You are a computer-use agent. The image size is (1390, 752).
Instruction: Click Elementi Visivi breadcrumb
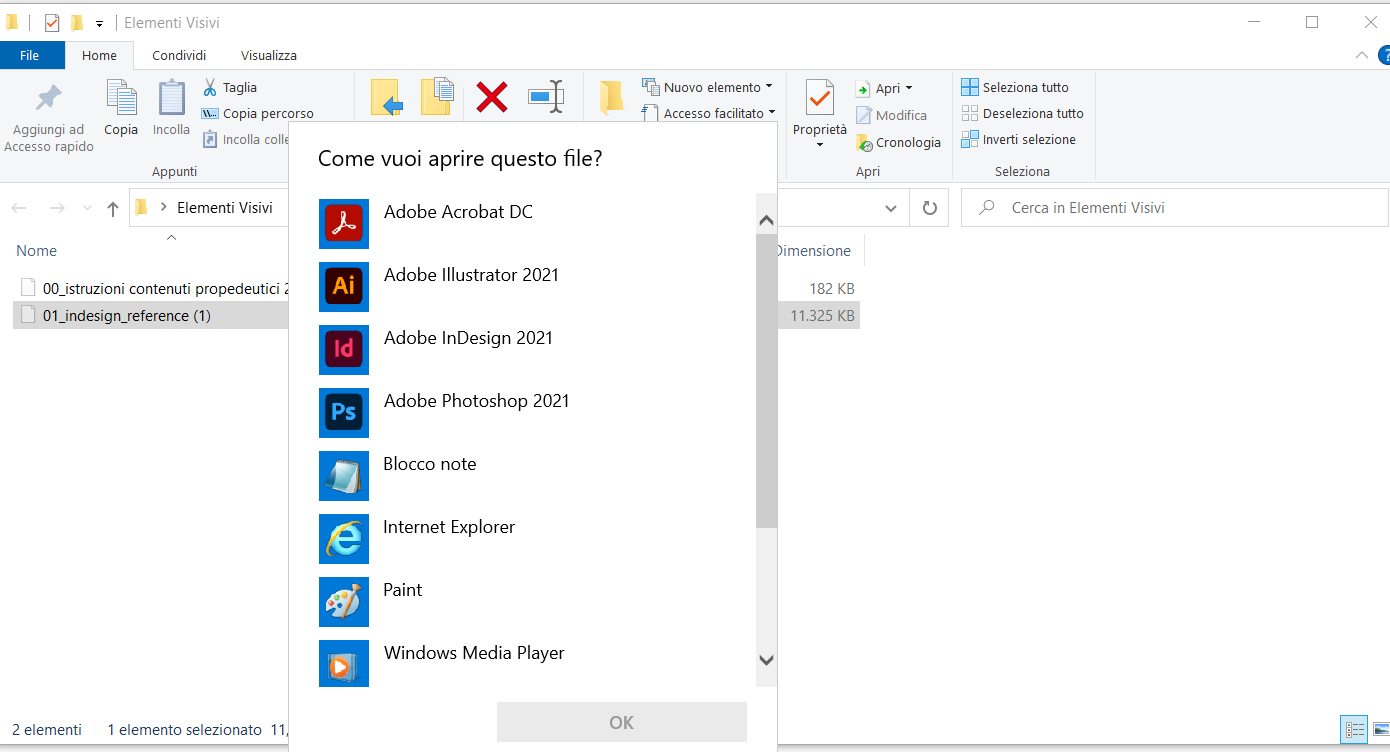pyautogui.click(x=225, y=208)
